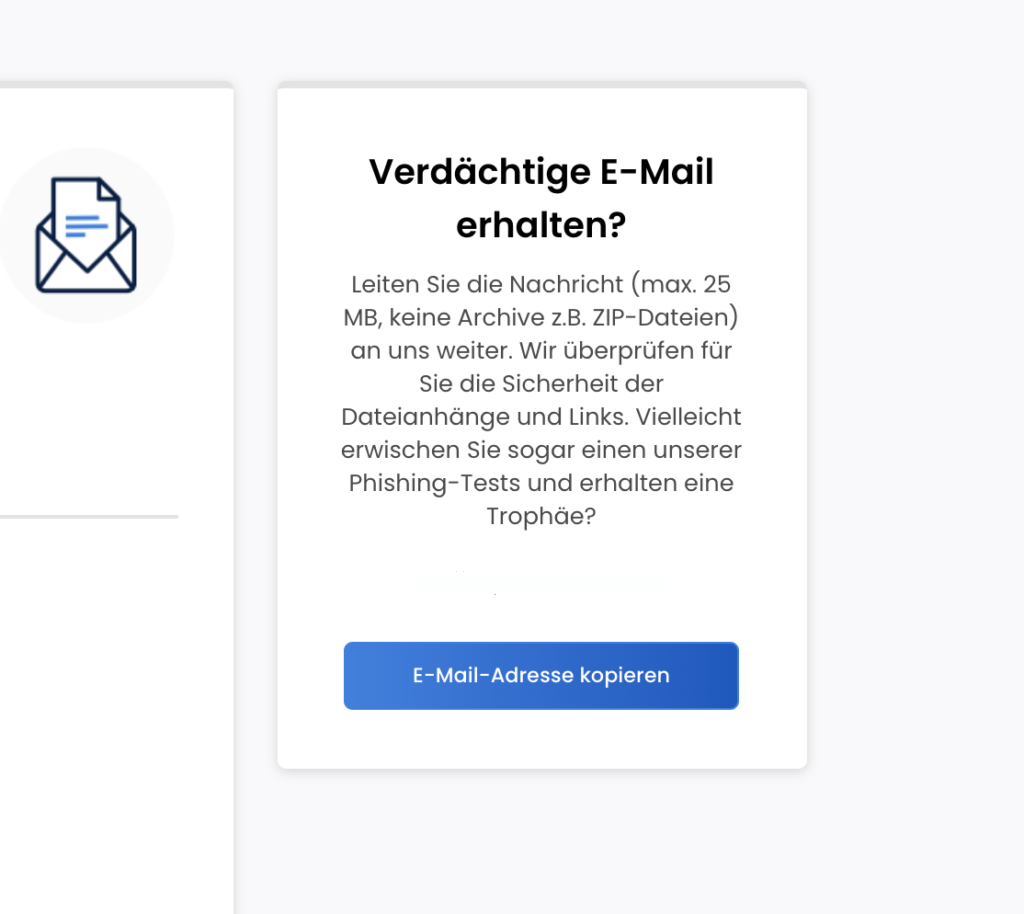Copy the address with E-Mail-Adresse kopieren button

click(x=541, y=675)
